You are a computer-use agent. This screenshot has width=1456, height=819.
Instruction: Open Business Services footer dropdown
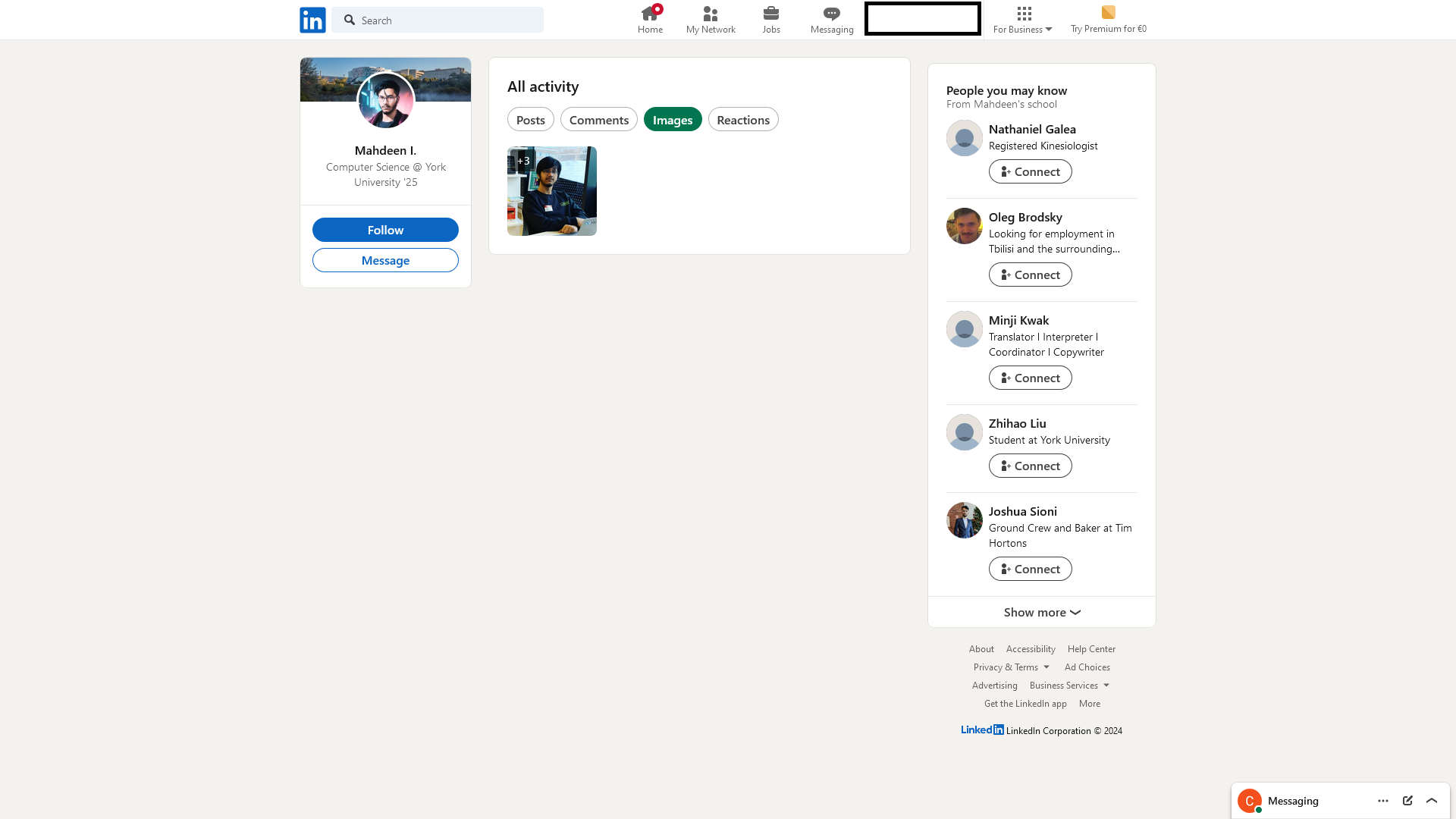click(1069, 686)
